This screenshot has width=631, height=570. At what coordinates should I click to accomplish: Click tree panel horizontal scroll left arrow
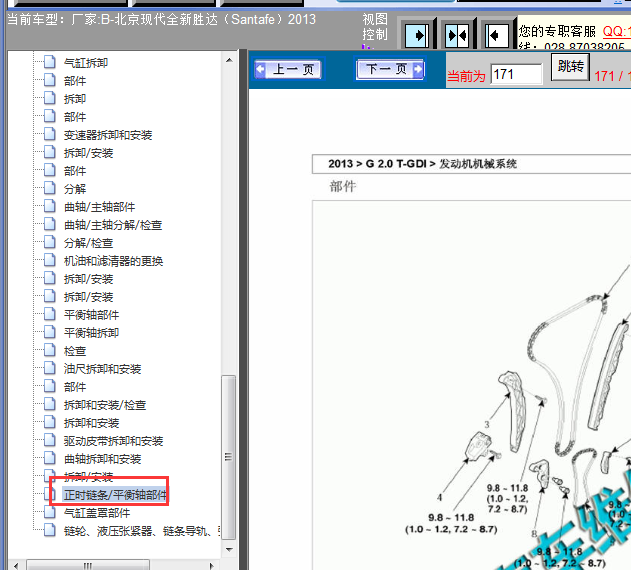tap(16, 565)
